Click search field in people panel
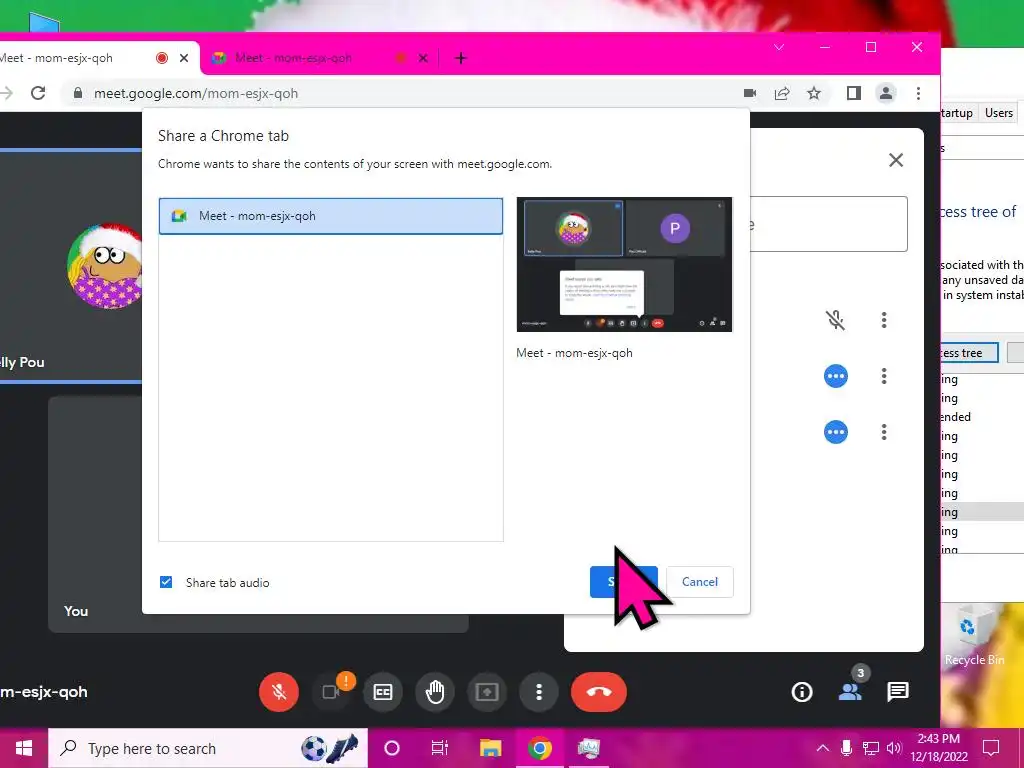 pos(829,224)
